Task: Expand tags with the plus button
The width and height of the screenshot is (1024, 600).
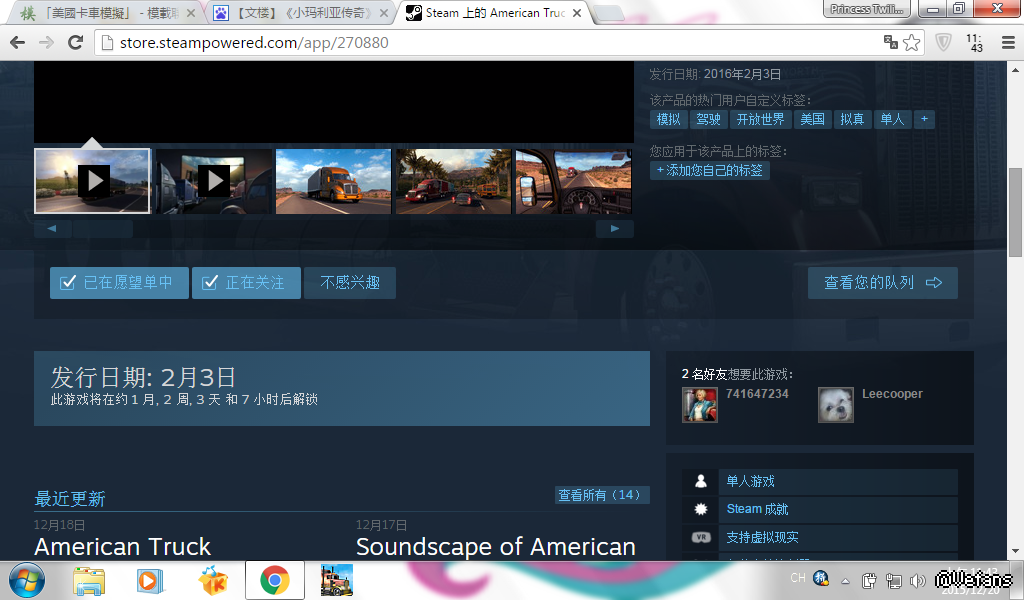Action: [x=924, y=119]
